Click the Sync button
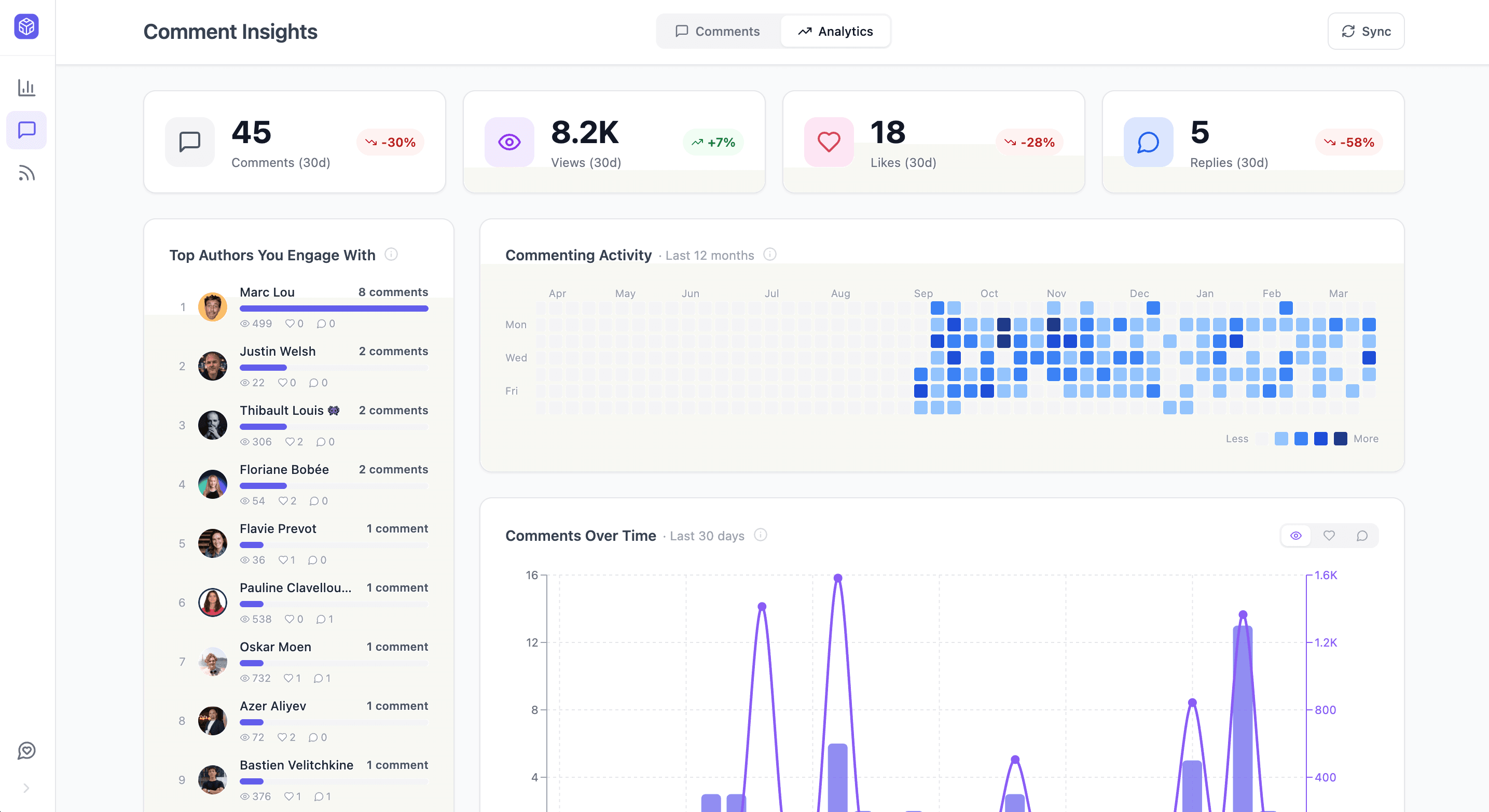Screen dimensions: 1489x812 tap(1366, 31)
